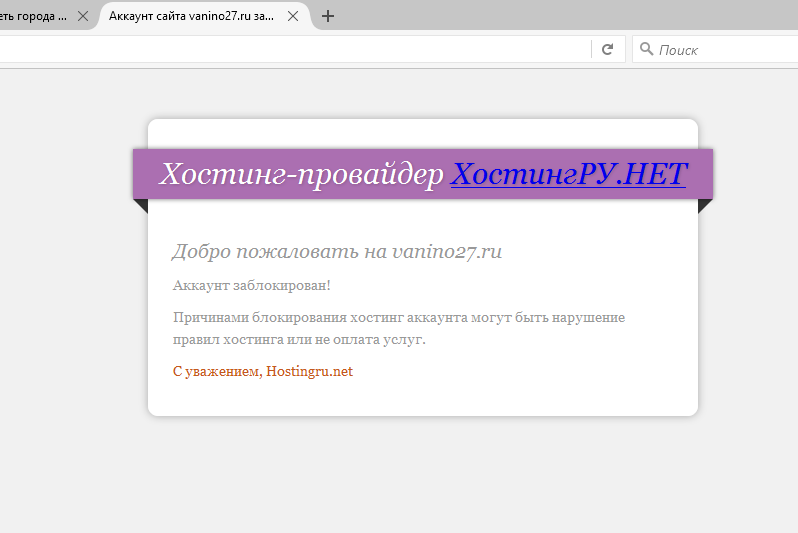
Task: Click the paragraph 'Причинами блокирования хостинг аккаунта'
Action: (x=399, y=328)
